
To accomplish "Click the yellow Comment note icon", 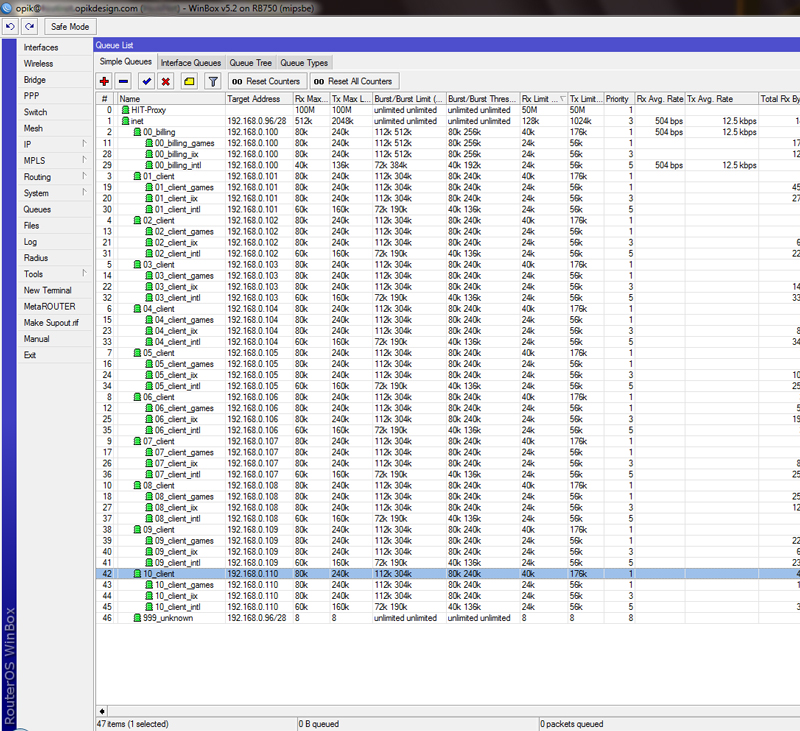I will coord(188,81).
